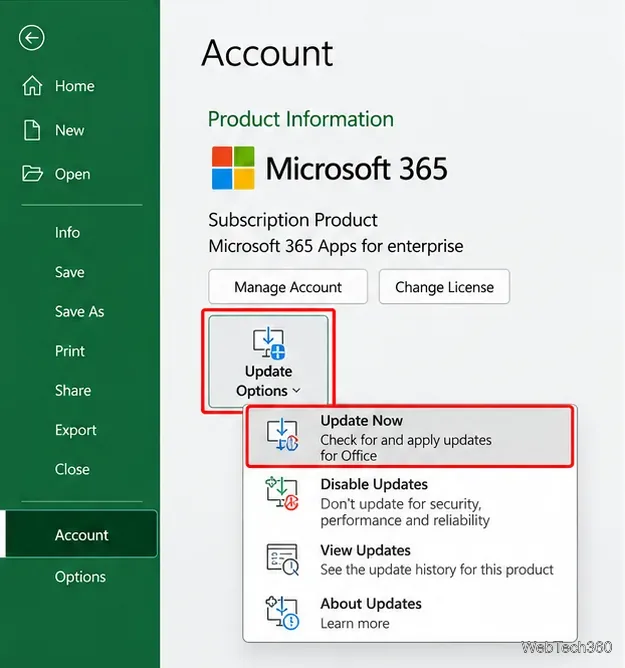Click the 'Microsoft 365' product name text
This screenshot has height=668, width=625.
(x=357, y=168)
